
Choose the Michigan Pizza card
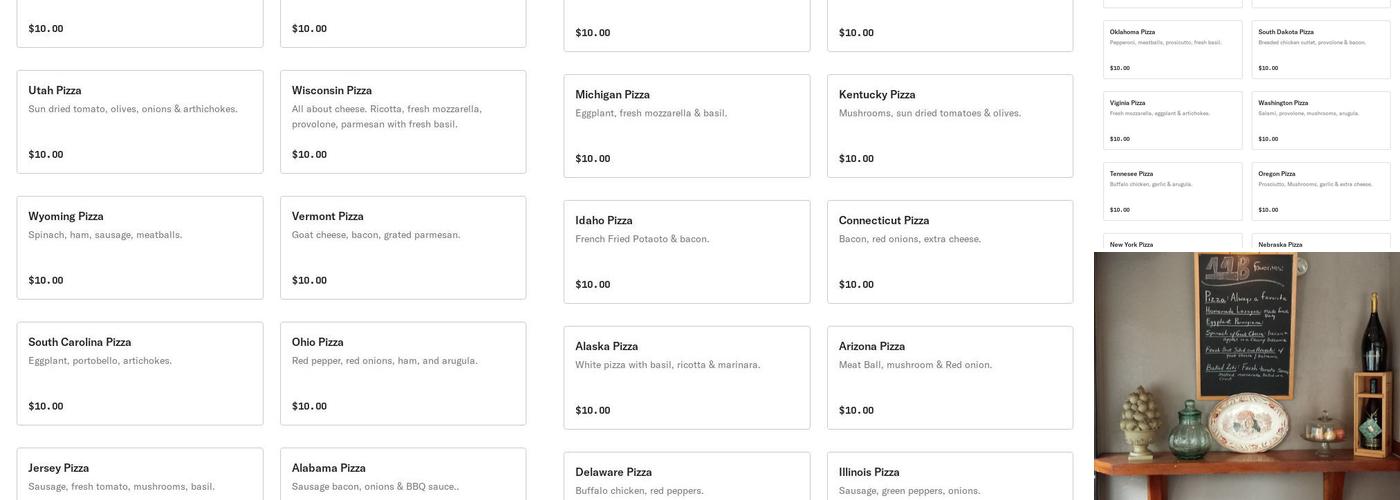687,126
